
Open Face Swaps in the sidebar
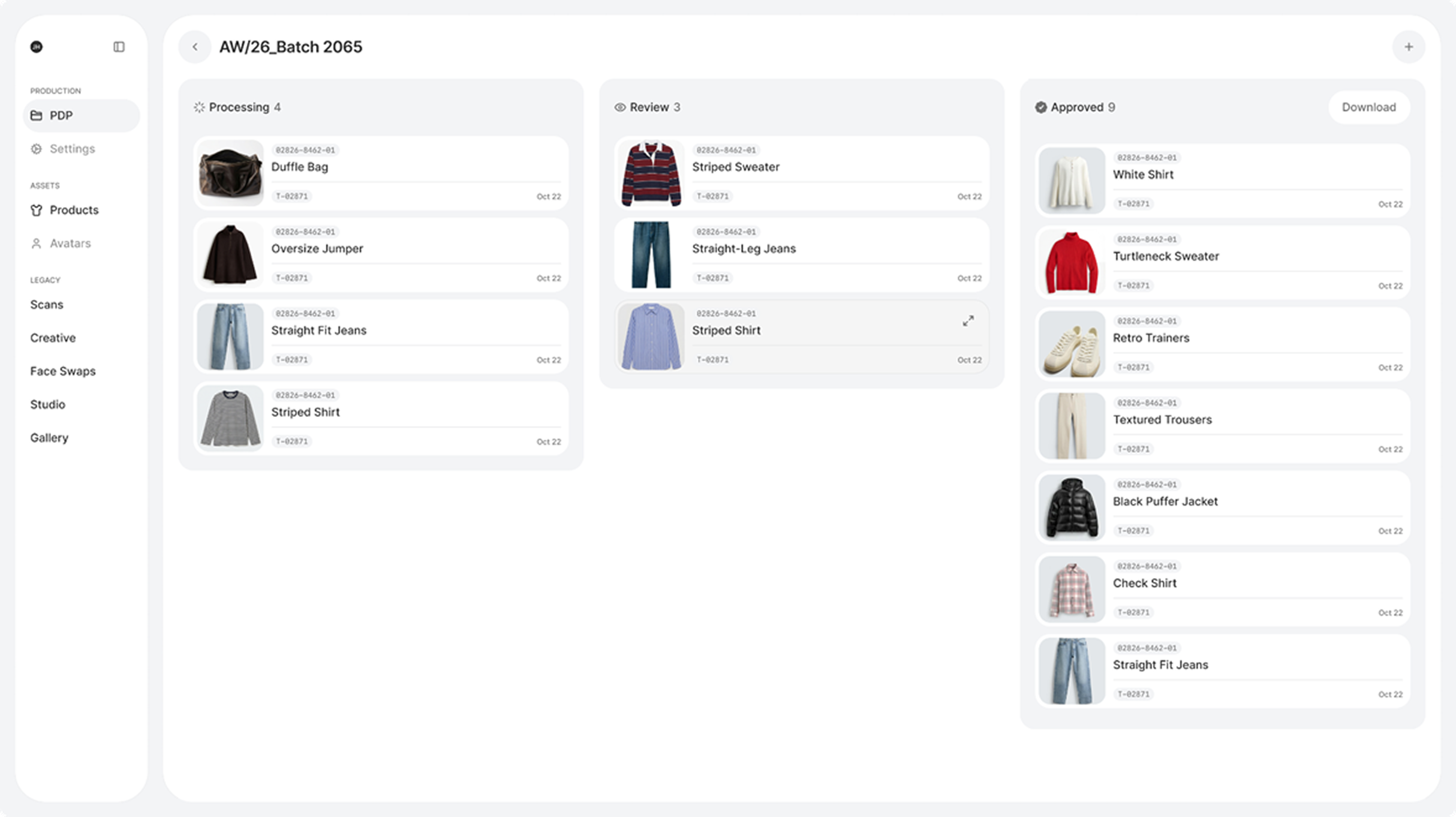click(63, 371)
